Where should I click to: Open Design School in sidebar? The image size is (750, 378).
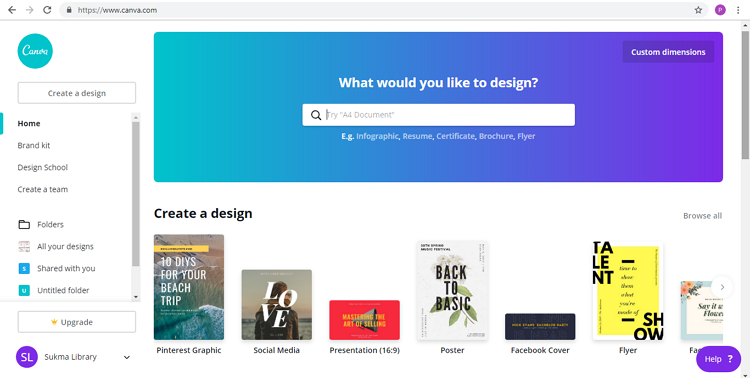tap(43, 167)
